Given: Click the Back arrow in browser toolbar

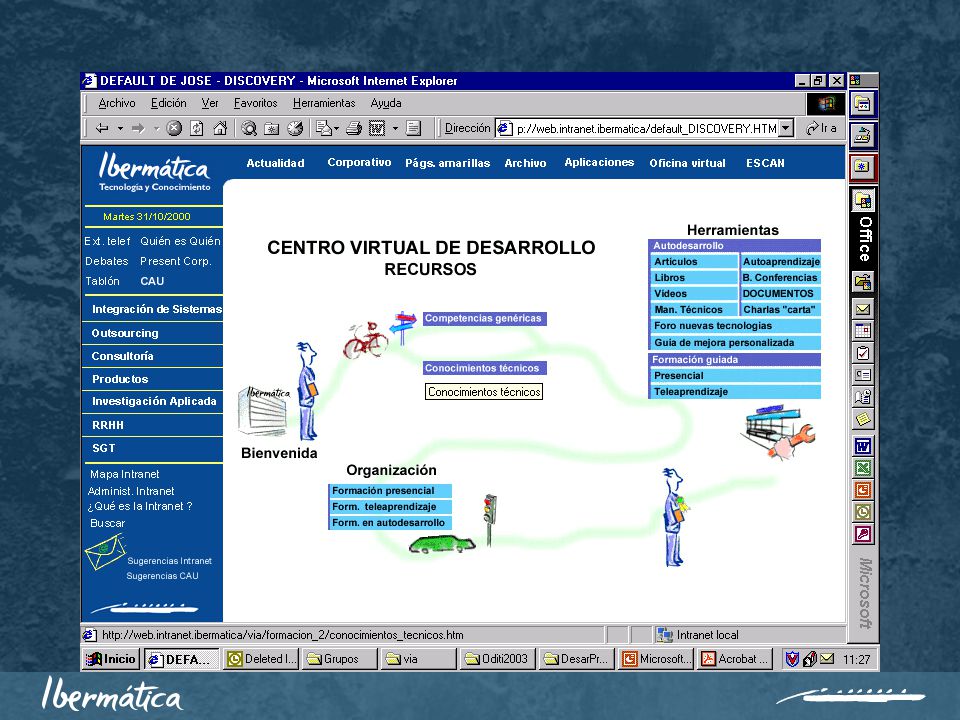Looking at the screenshot, I should click(103, 129).
